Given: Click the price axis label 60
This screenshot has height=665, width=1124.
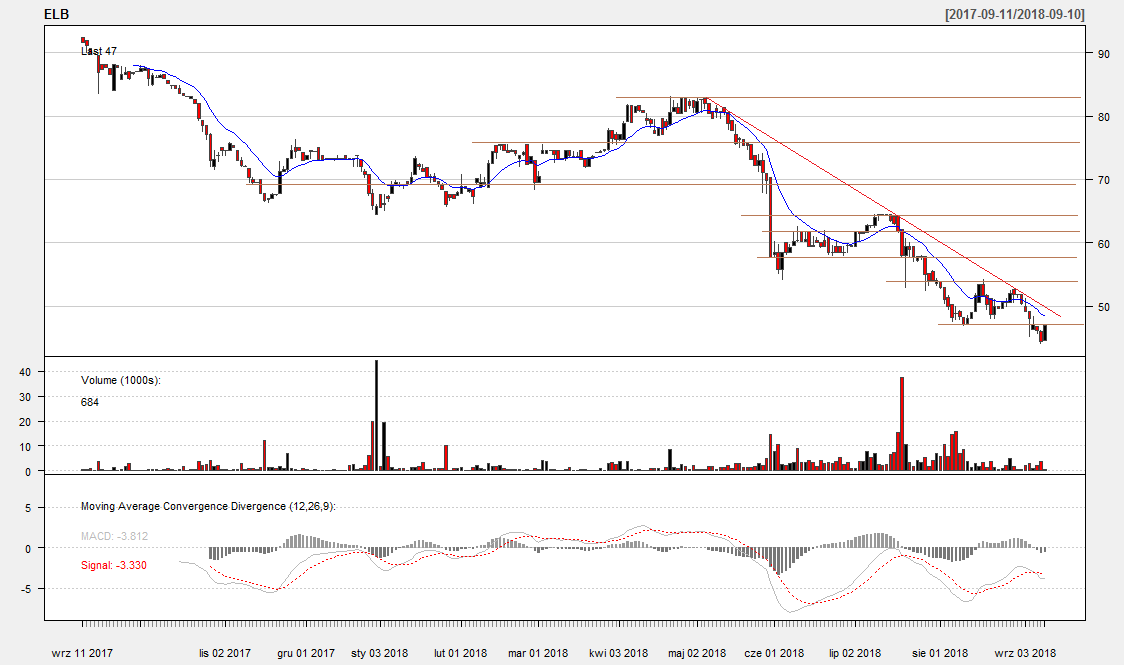Looking at the screenshot, I should click(1103, 244).
